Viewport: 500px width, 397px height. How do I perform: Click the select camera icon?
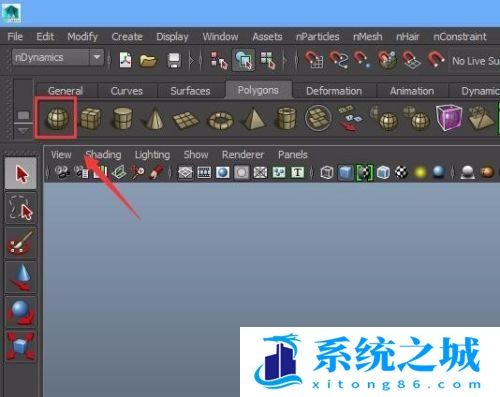62,172
